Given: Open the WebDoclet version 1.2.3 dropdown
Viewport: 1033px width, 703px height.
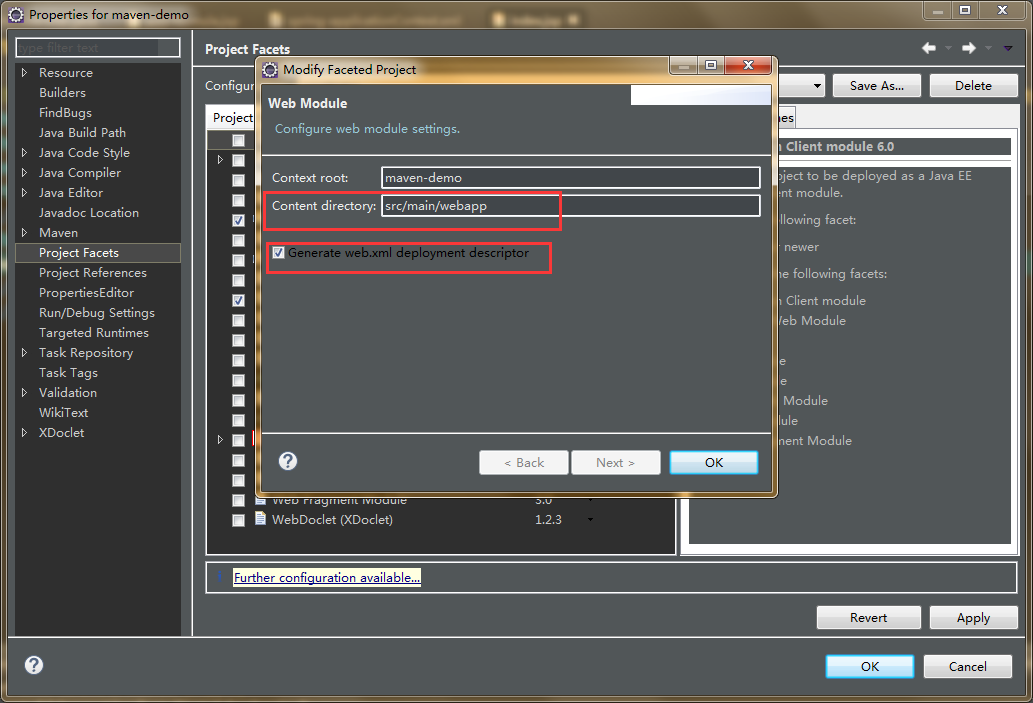Looking at the screenshot, I should point(590,519).
